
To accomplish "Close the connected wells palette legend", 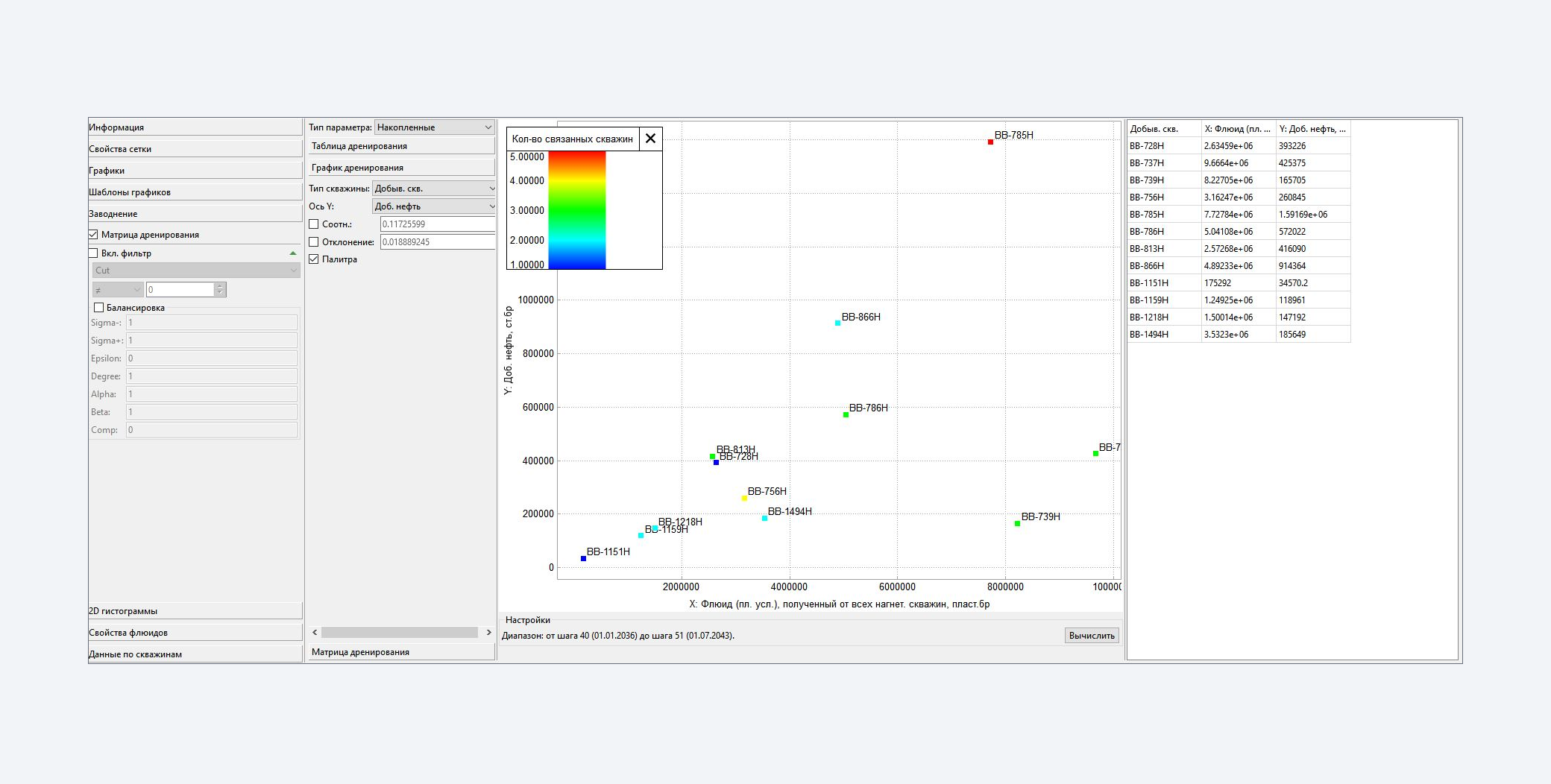I will click(x=650, y=139).
